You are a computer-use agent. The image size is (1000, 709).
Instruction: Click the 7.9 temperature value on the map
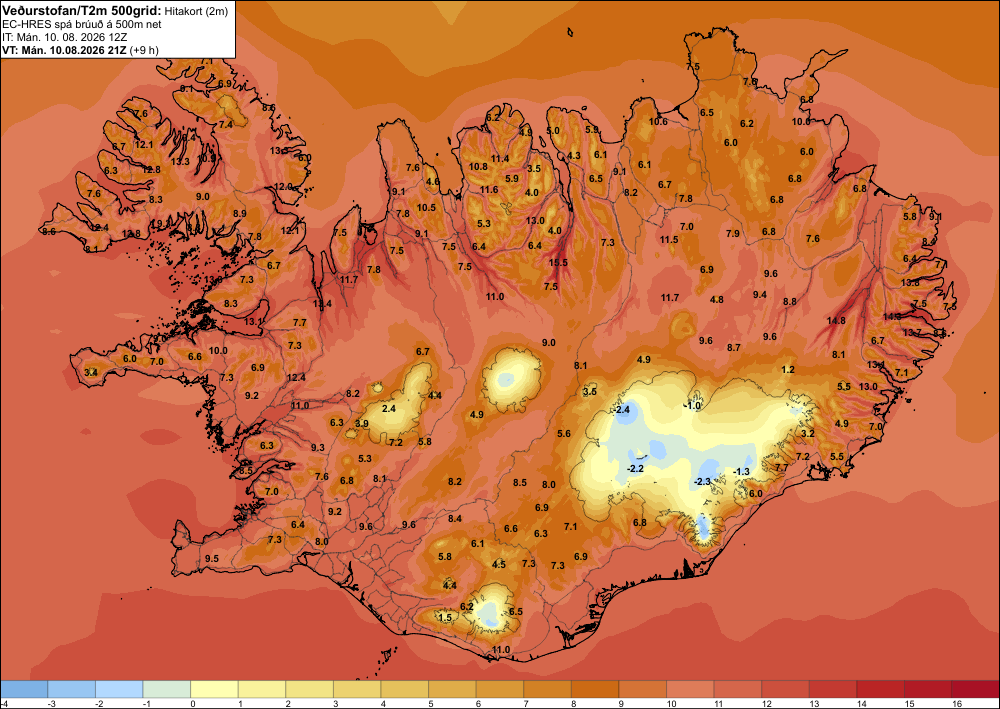coord(733,234)
